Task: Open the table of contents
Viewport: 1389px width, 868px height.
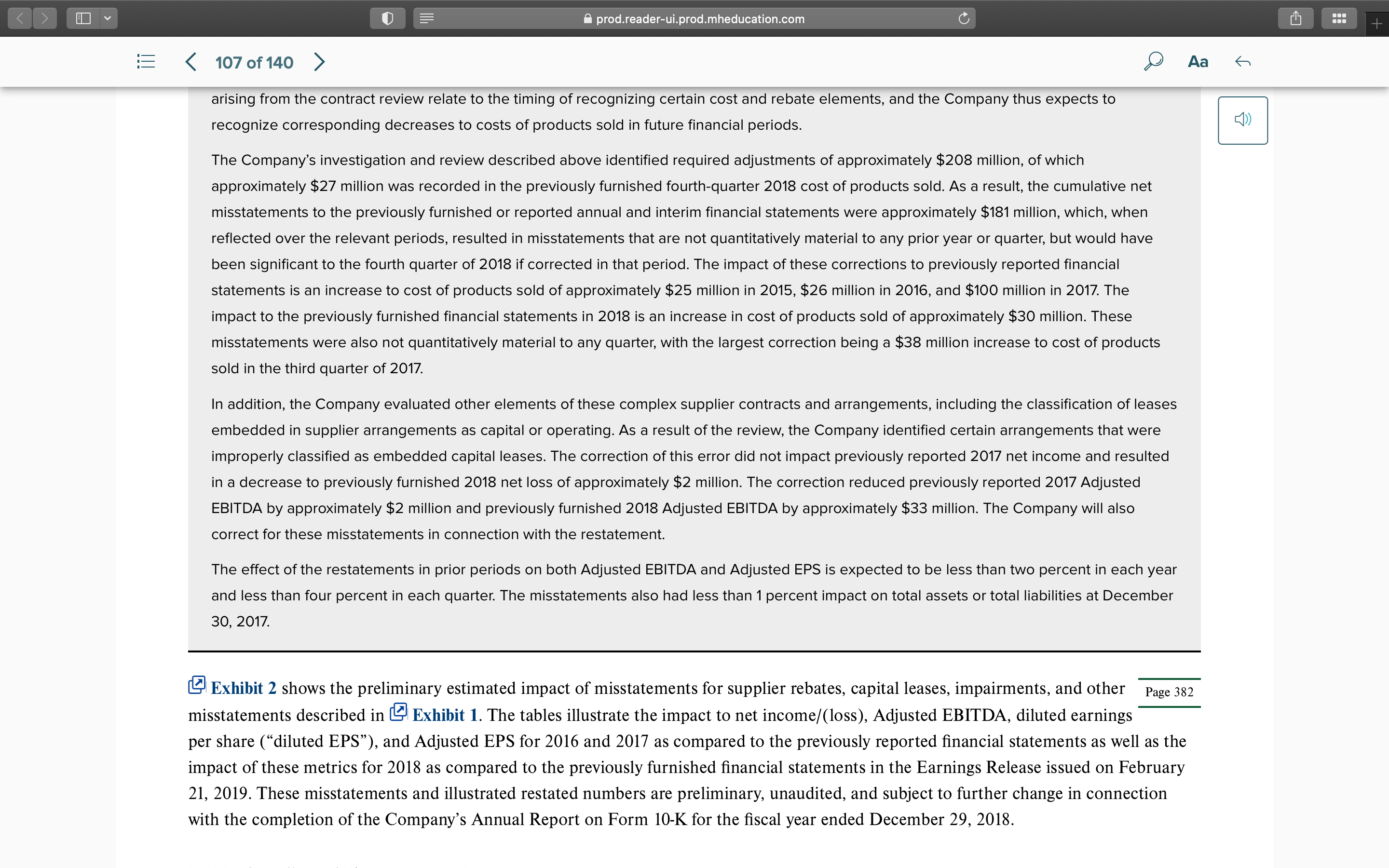Action: pyautogui.click(x=145, y=61)
